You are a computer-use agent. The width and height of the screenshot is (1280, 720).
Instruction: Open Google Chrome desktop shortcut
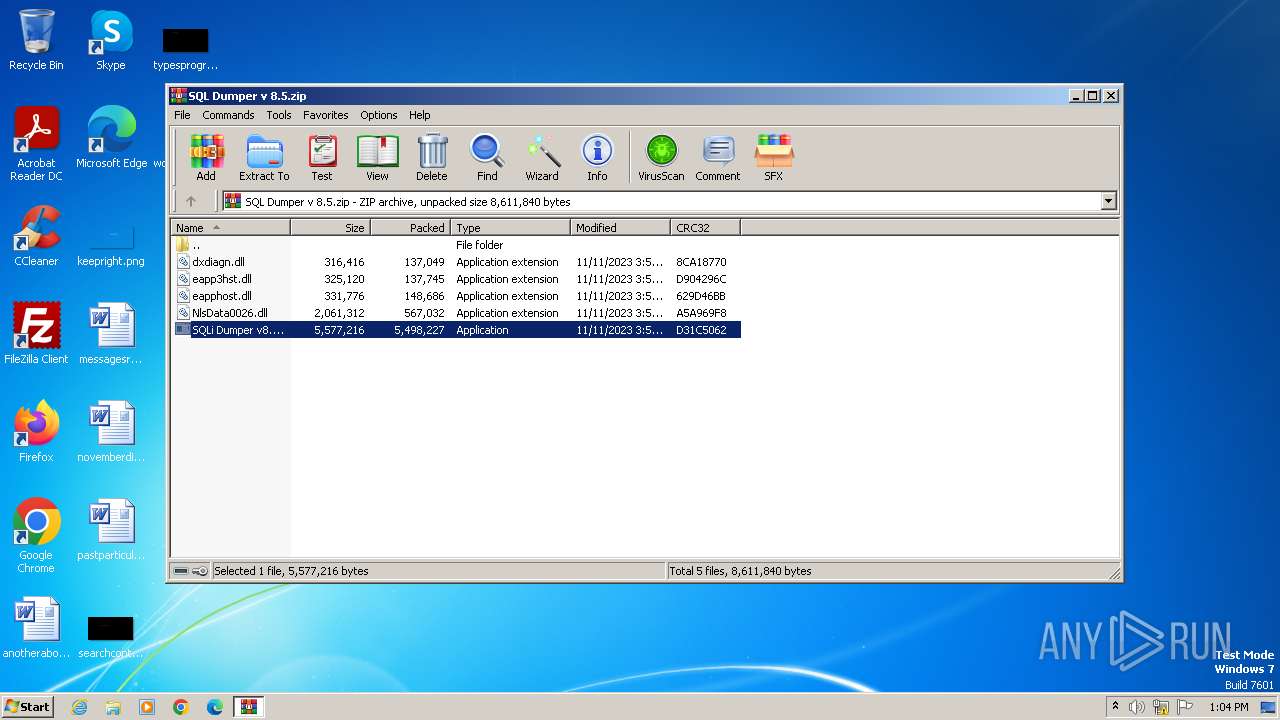[x=36, y=536]
